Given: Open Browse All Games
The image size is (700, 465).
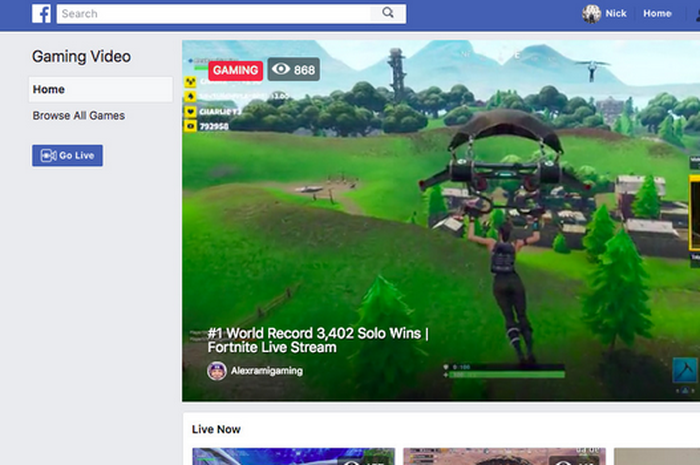Looking at the screenshot, I should [79, 116].
